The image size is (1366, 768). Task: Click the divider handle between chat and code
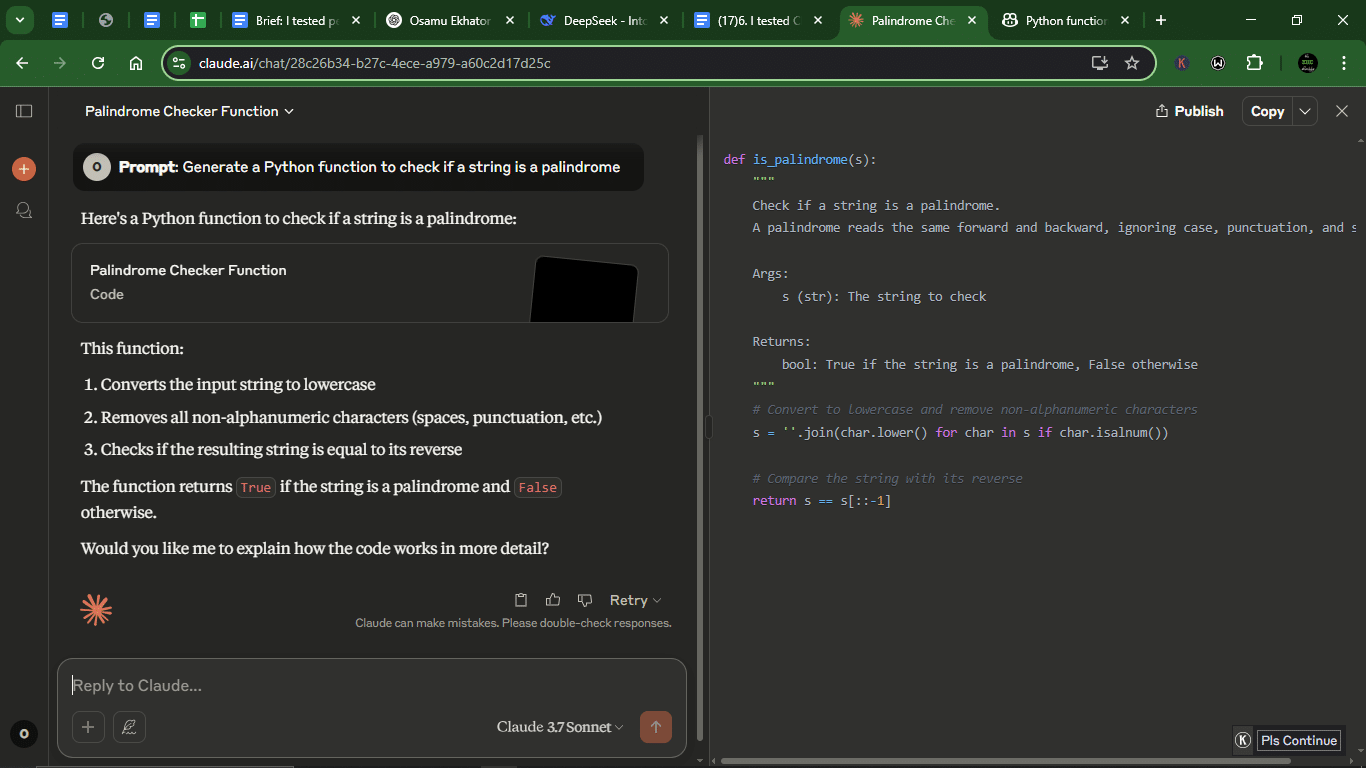(709, 427)
